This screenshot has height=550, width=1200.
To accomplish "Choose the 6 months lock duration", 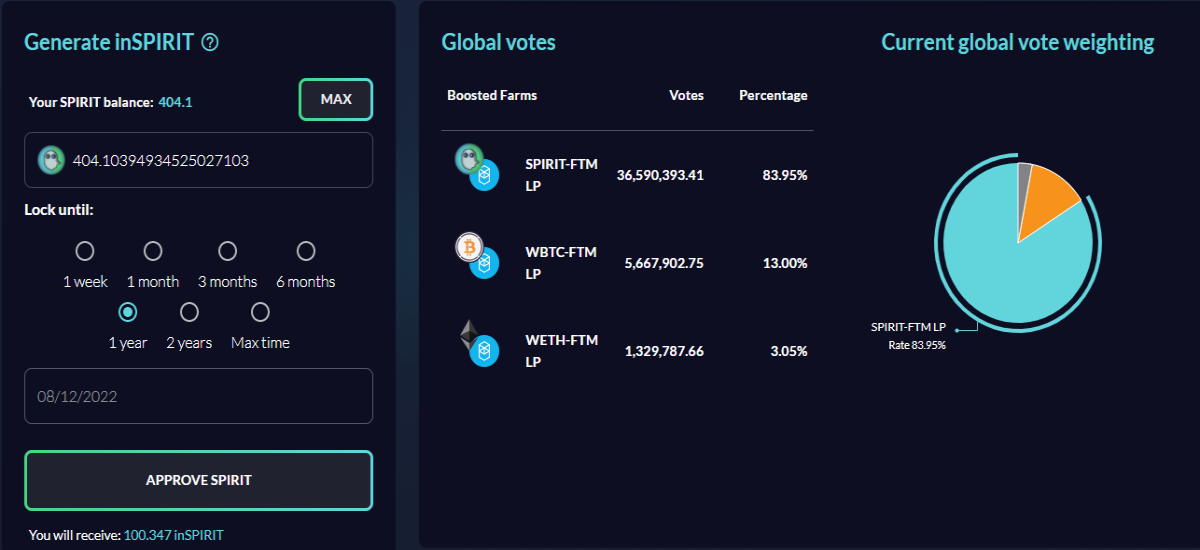I will click(306, 250).
